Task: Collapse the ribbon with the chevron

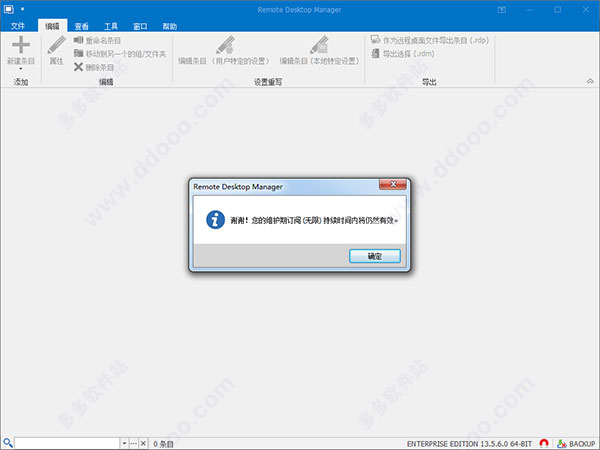Action: pos(590,81)
